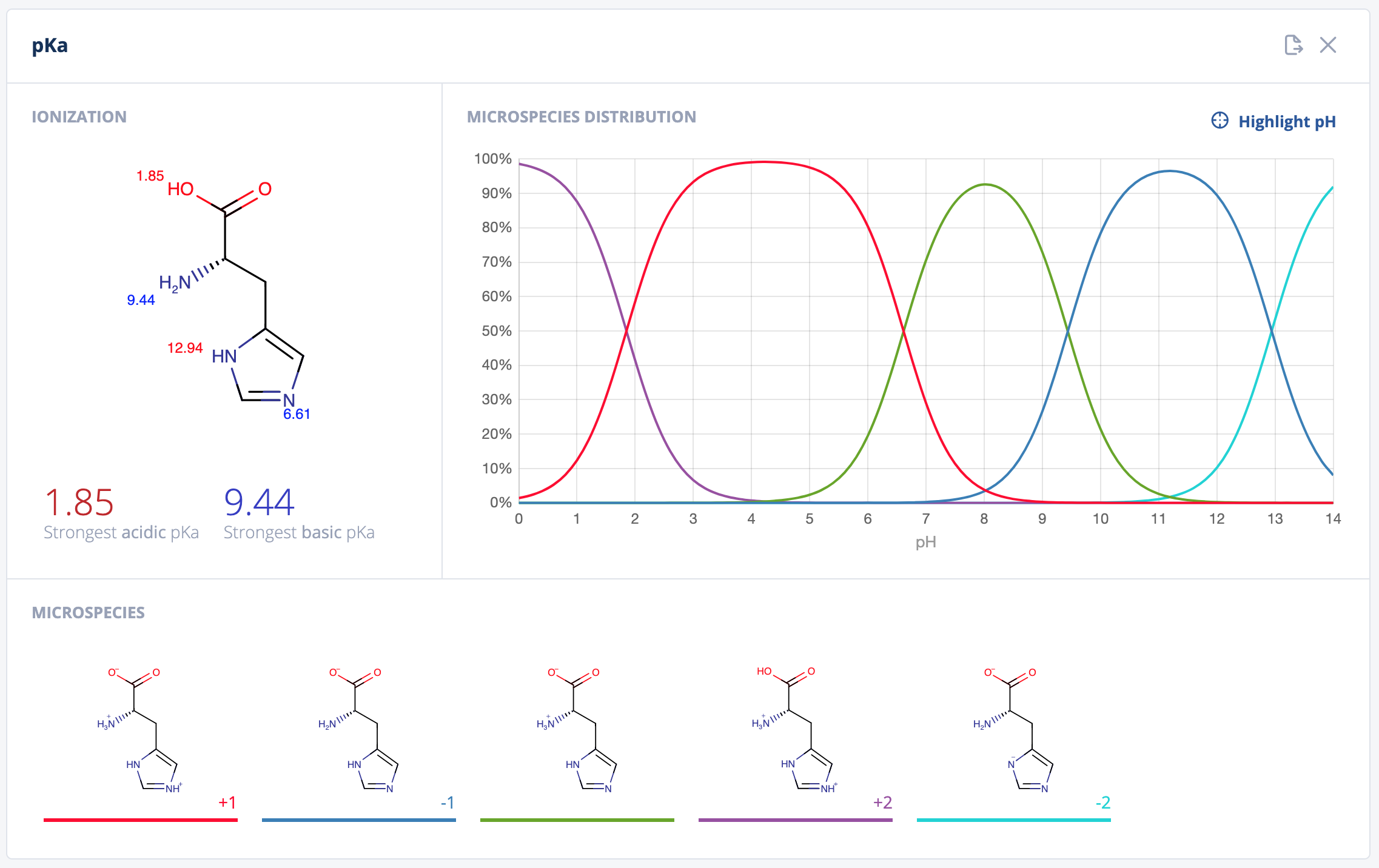Click the cyan color bar under -2 species

1013,820
